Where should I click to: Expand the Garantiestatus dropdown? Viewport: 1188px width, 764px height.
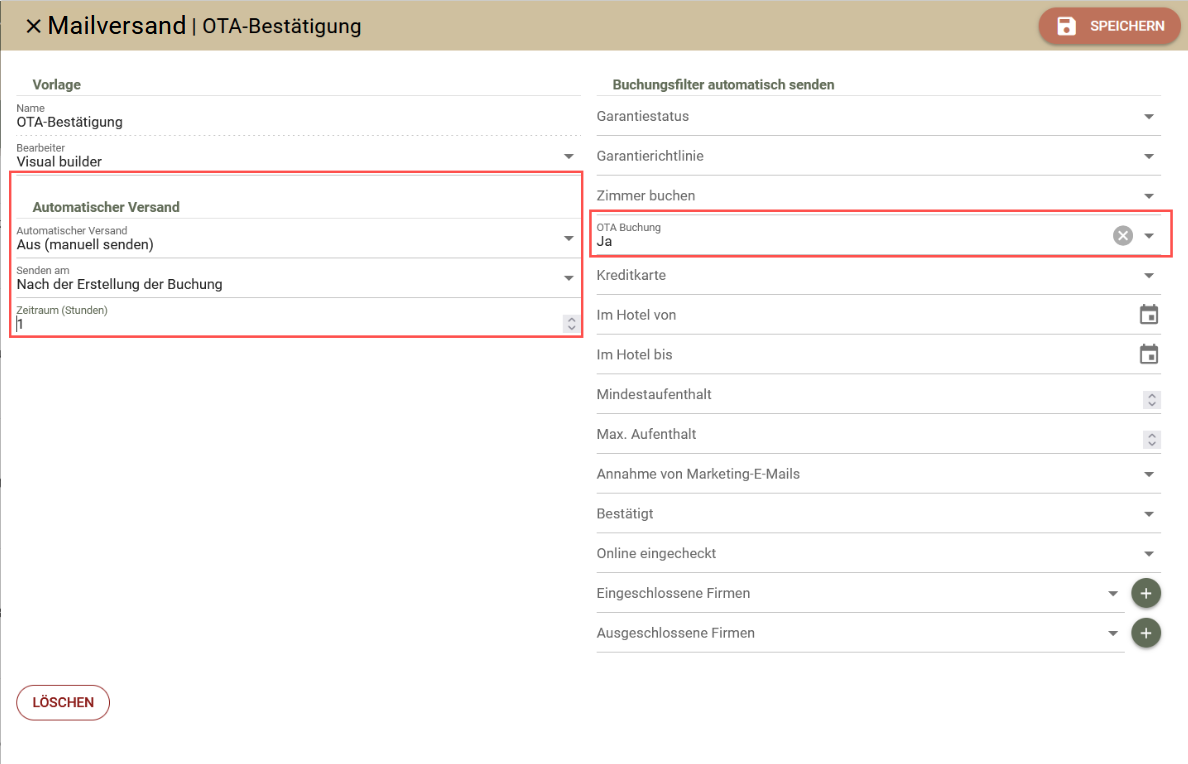point(878,117)
